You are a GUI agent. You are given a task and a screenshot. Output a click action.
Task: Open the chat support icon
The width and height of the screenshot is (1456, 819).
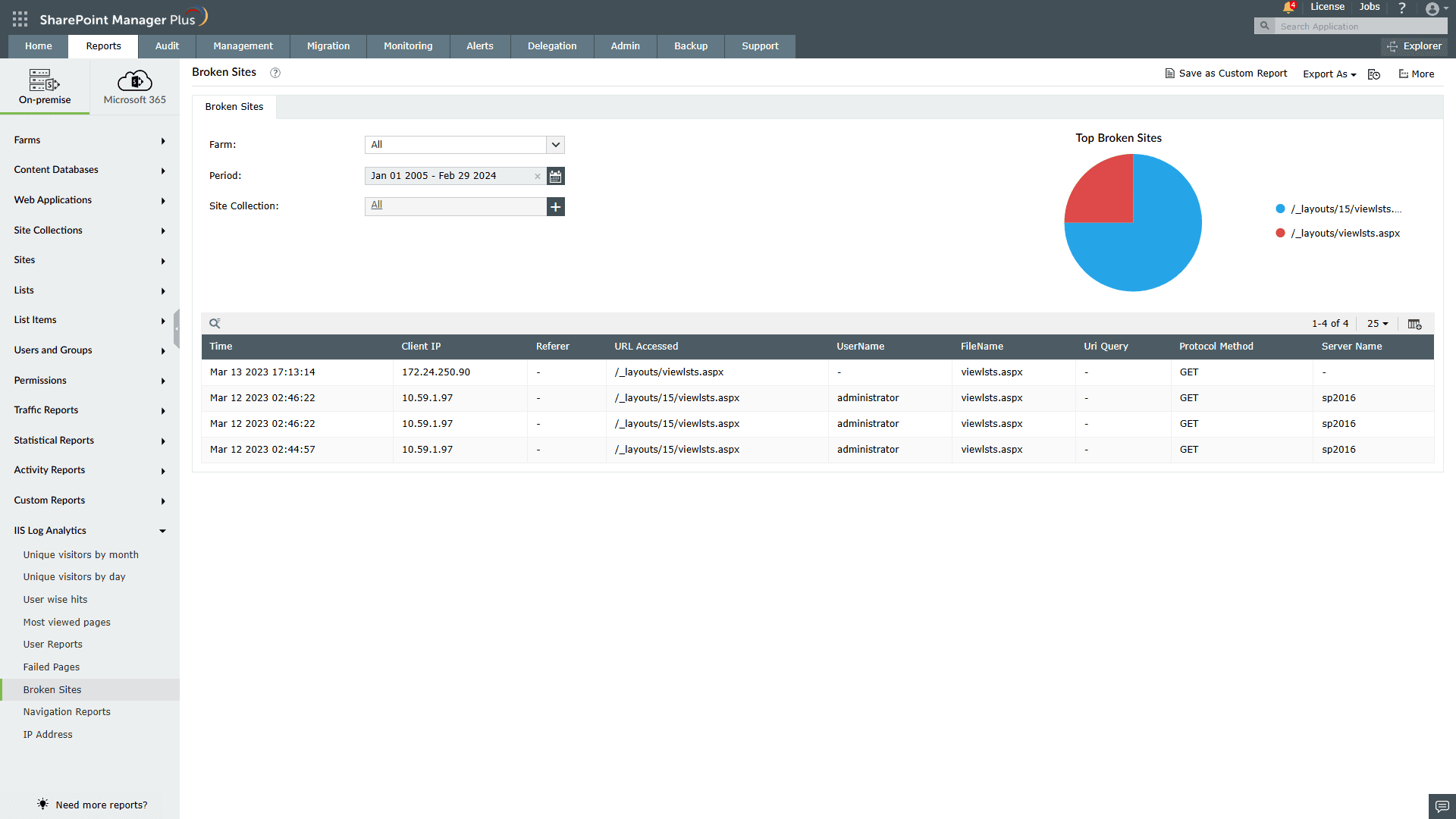pyautogui.click(x=1442, y=806)
